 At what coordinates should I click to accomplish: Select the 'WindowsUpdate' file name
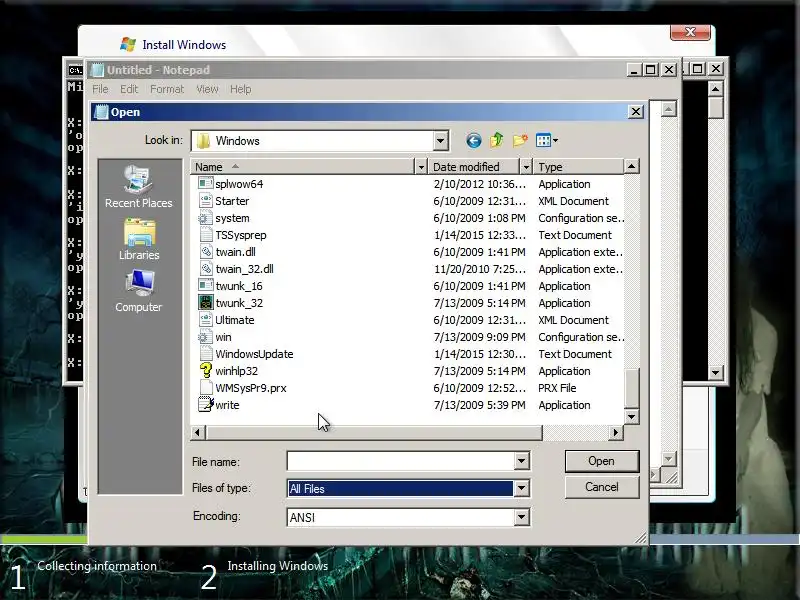click(254, 354)
